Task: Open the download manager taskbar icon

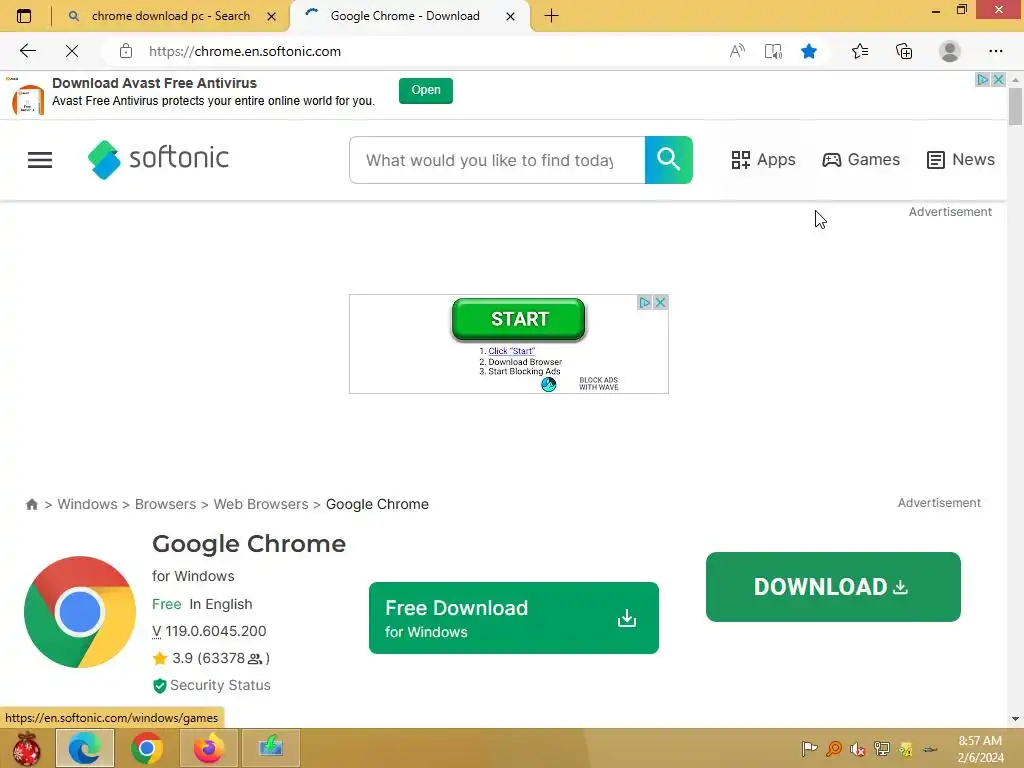Action: pos(270,748)
